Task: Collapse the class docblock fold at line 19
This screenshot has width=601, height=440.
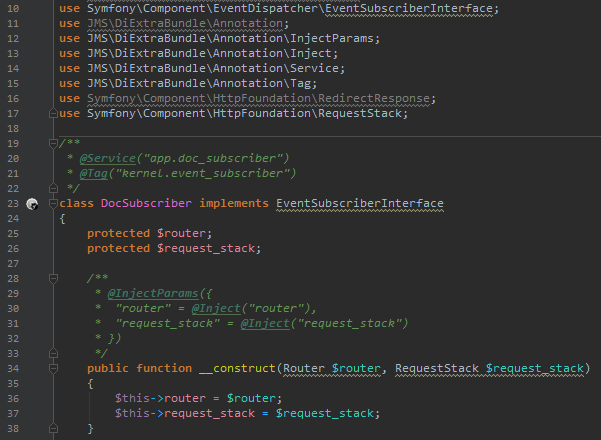Action: 53,143
